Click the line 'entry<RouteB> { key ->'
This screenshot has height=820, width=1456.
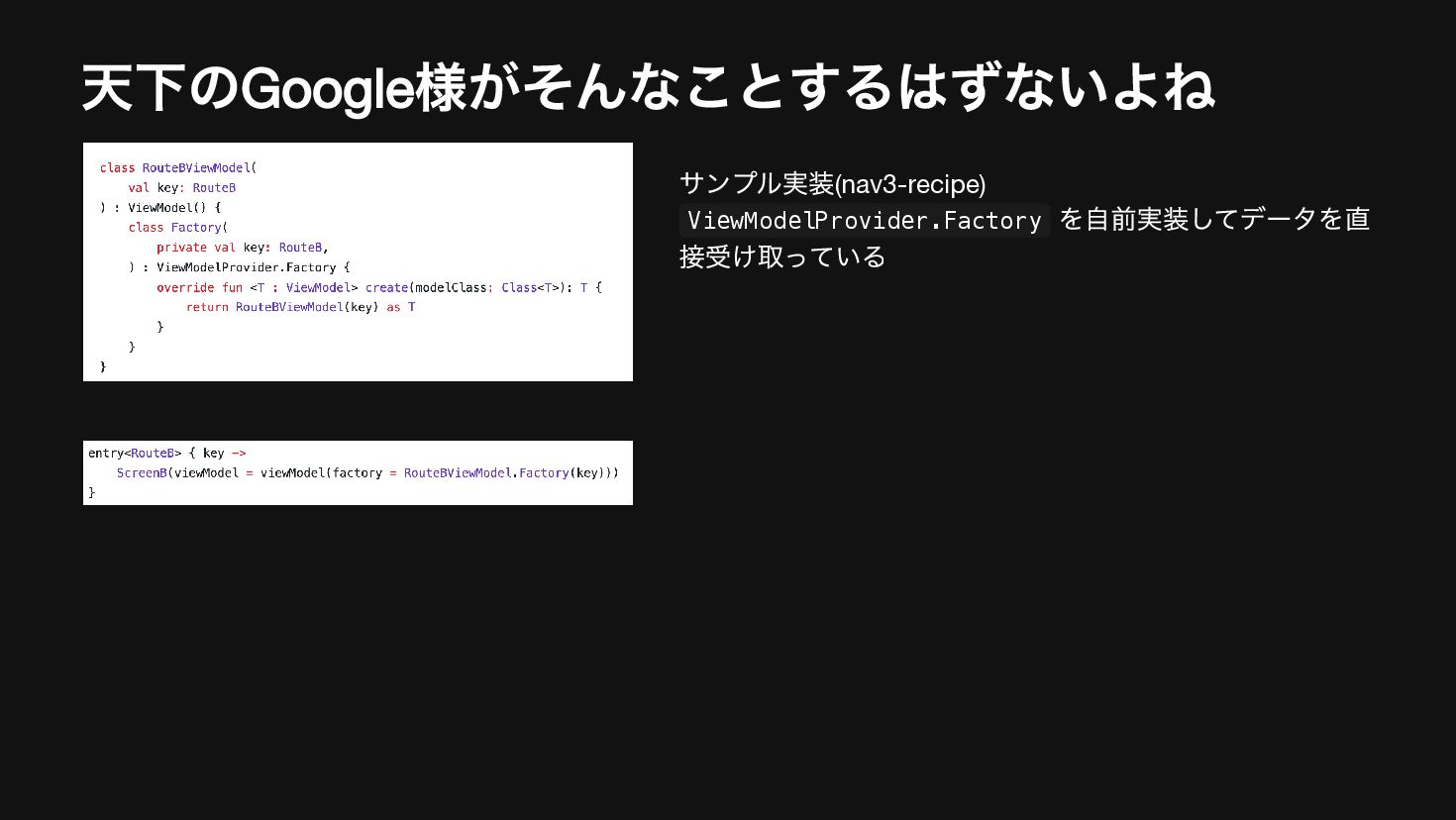(x=166, y=453)
